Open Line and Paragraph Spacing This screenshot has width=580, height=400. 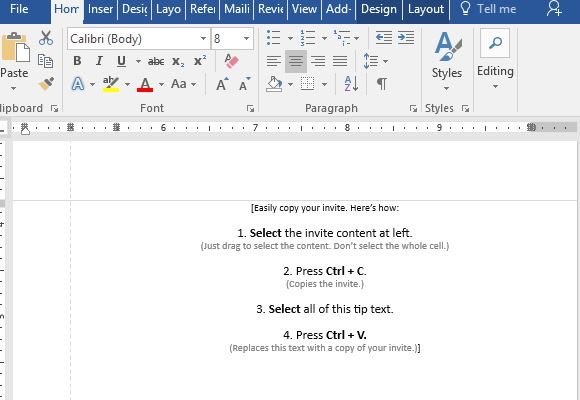click(x=371, y=61)
